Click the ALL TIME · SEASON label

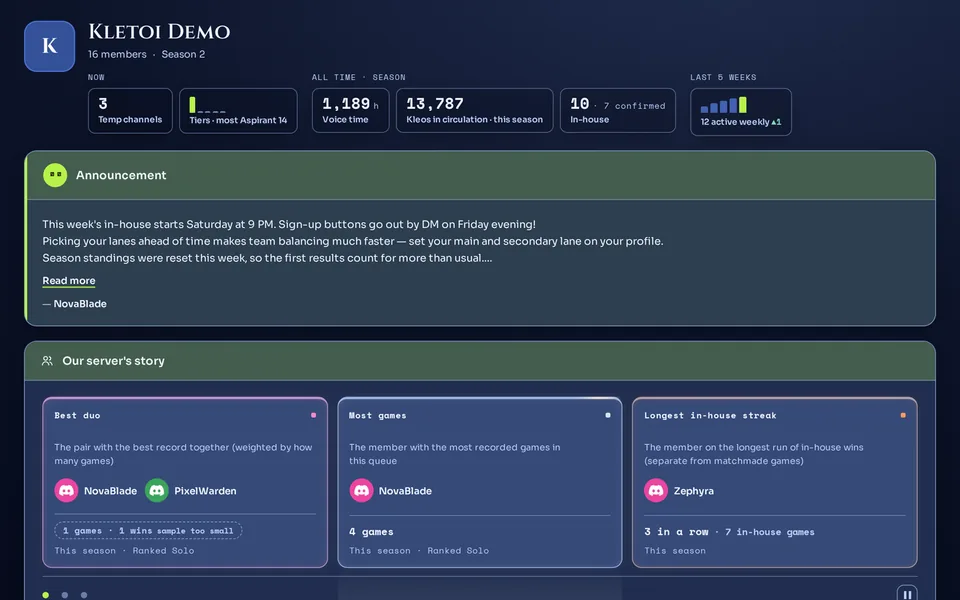point(359,77)
